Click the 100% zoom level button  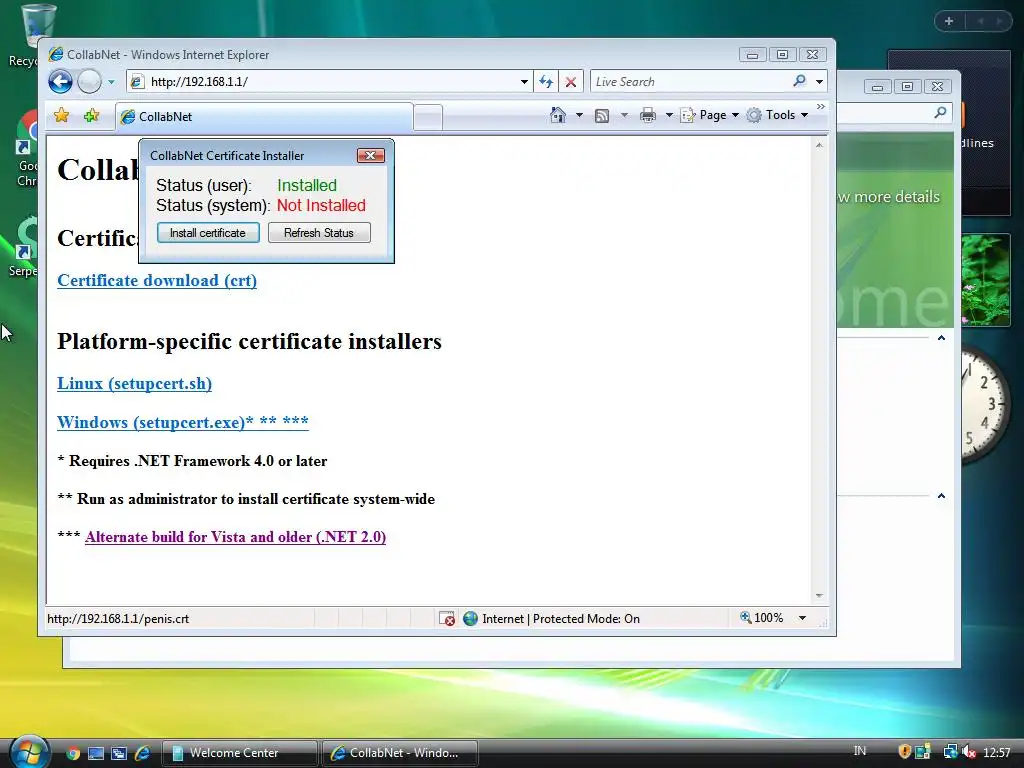click(761, 618)
